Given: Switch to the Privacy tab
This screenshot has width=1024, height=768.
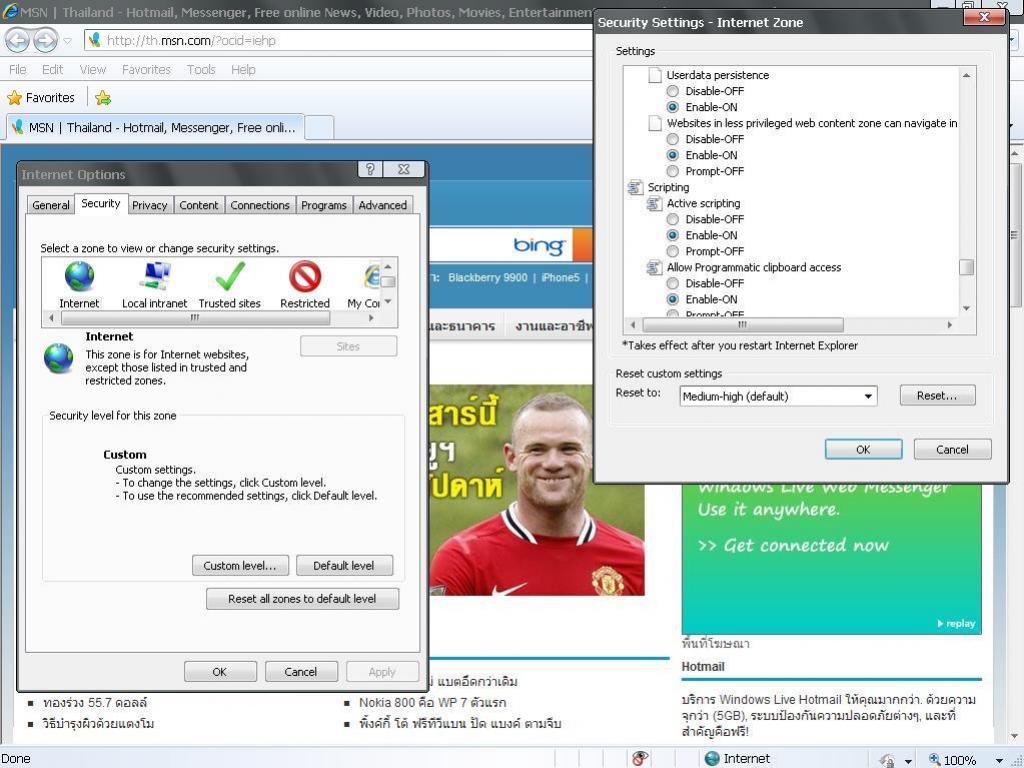Looking at the screenshot, I should [x=150, y=205].
